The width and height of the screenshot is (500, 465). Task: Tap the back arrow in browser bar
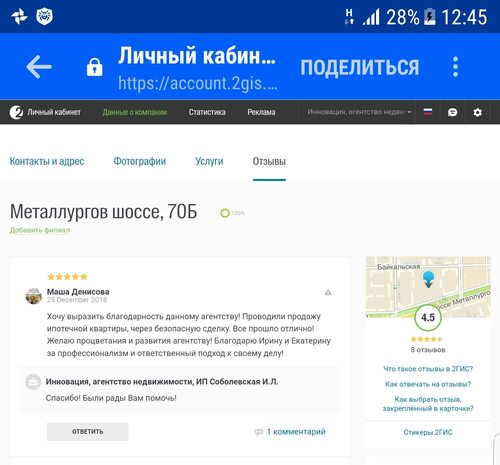coord(39,67)
